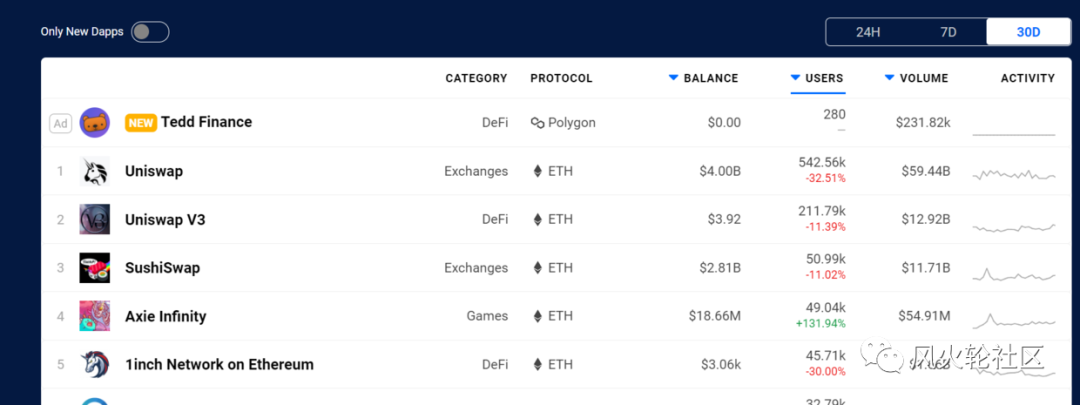The width and height of the screenshot is (1080, 405).
Task: Select the 30D time range tab
Action: click(x=1028, y=32)
